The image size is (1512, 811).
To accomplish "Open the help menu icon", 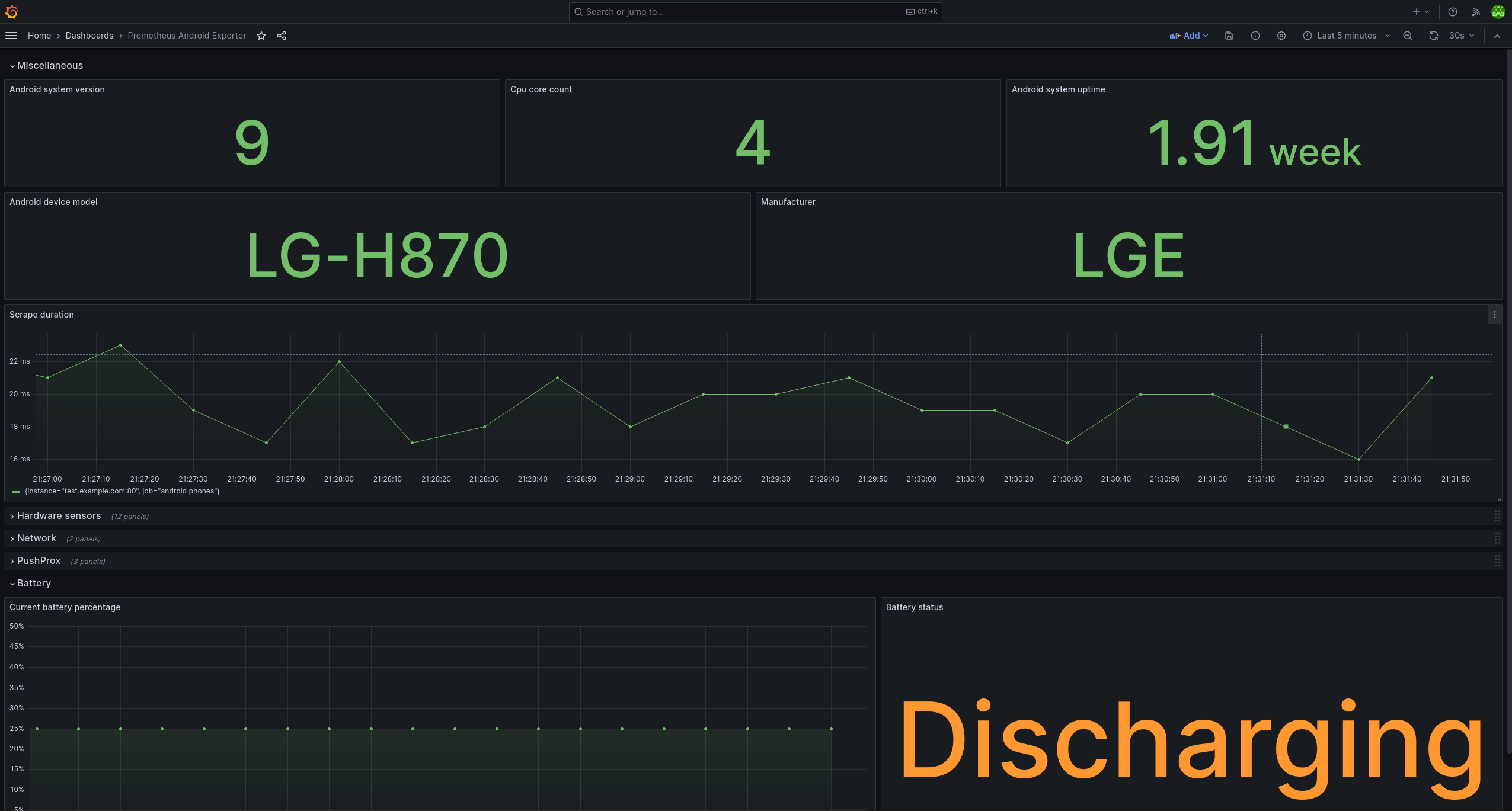I will (1453, 12).
